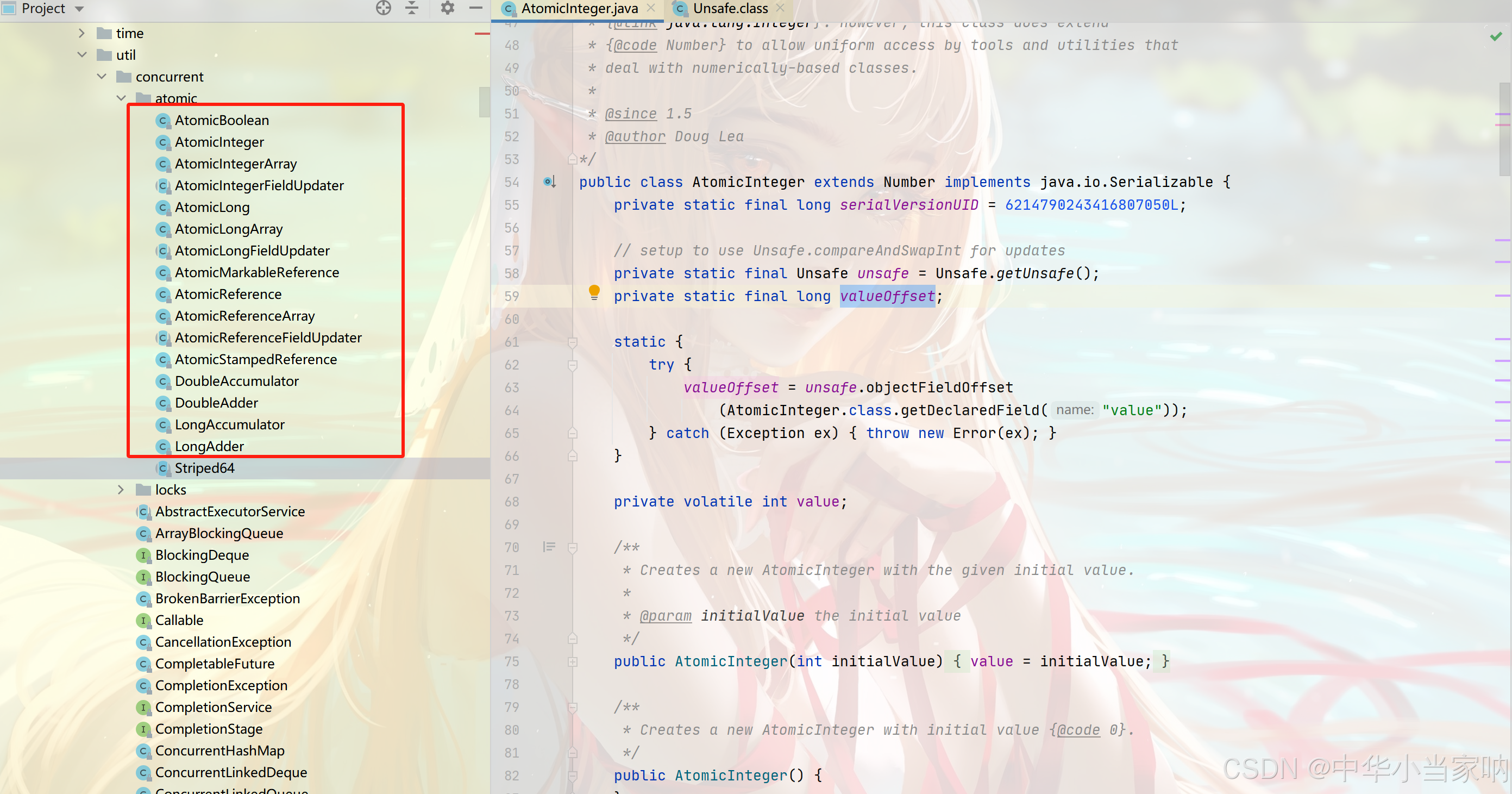
Task: Hide the Project tool window with minus icon
Action: [475, 8]
